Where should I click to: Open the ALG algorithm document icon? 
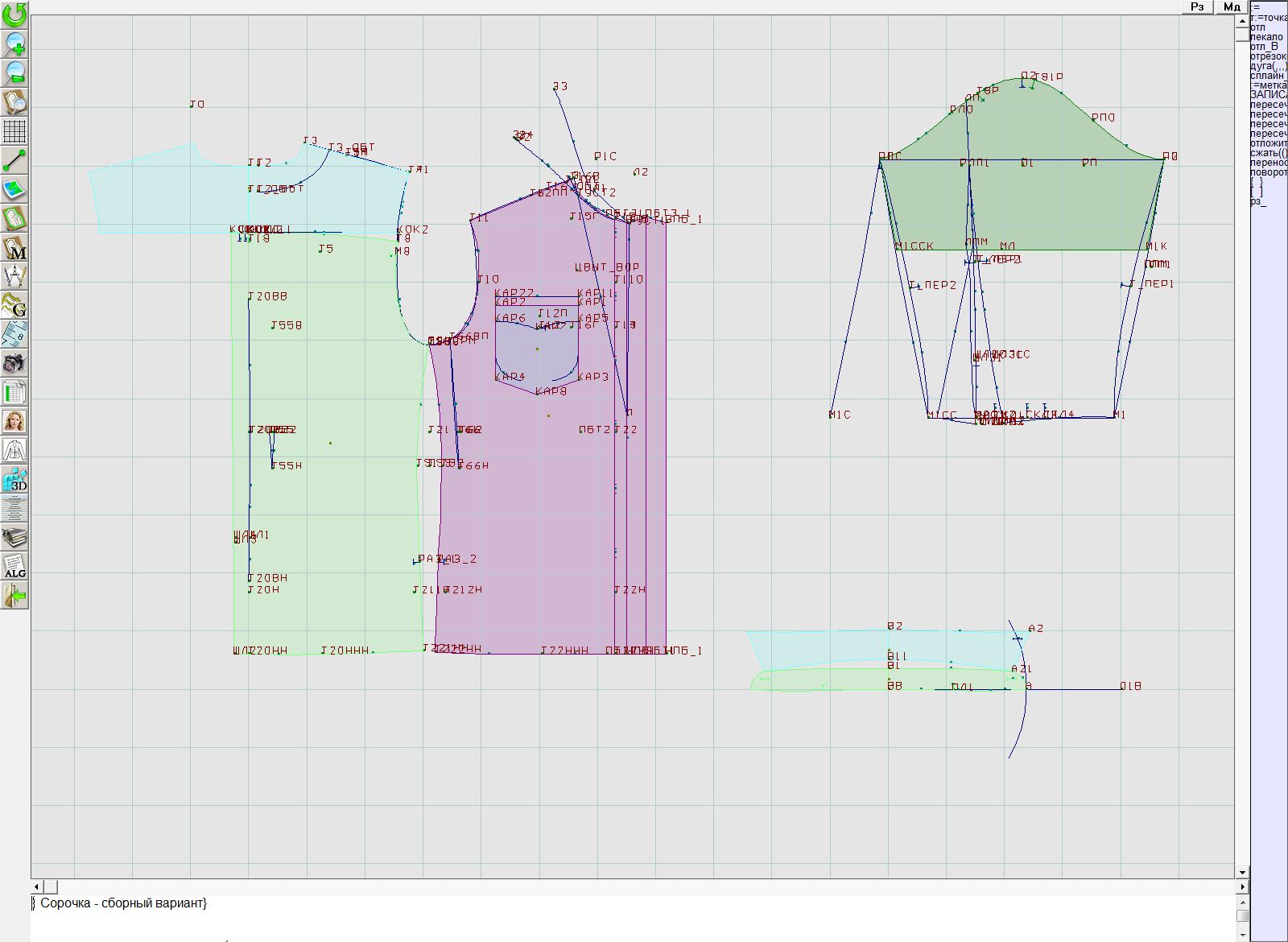pos(14,566)
